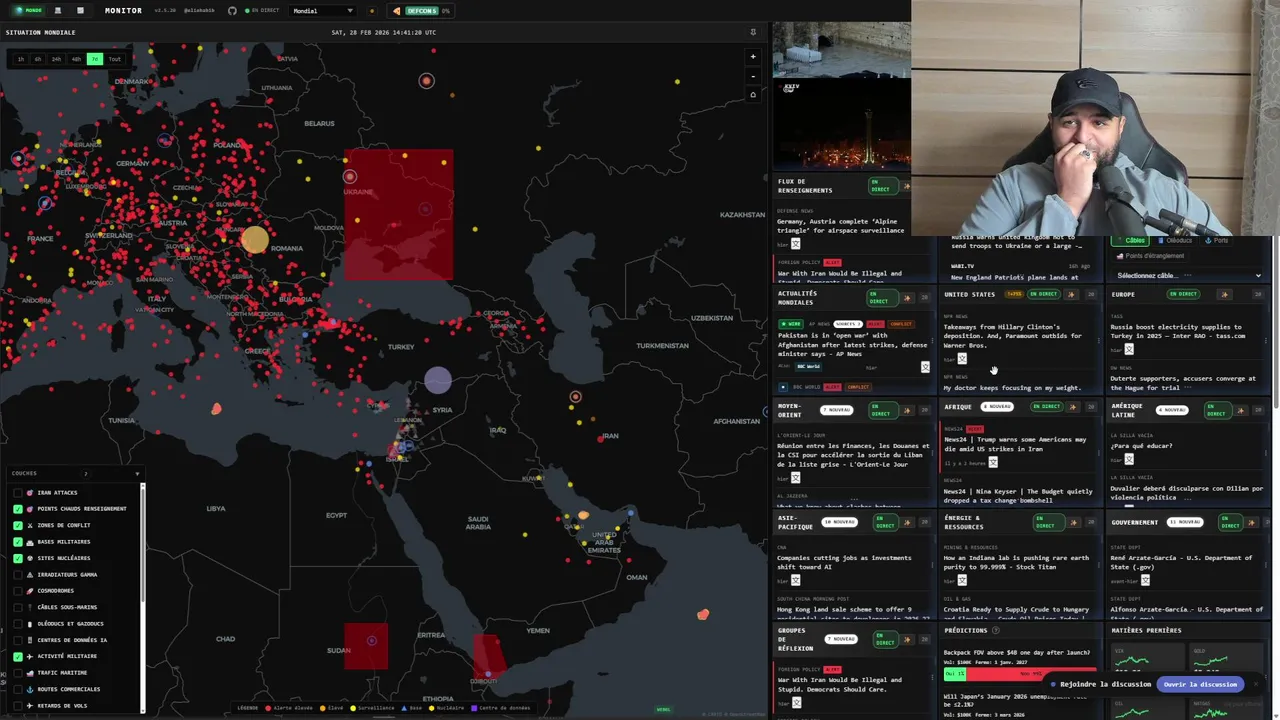Viewport: 1280px width, 720px height.
Task: Click the pin icon on Situation Mondiale panel
Action: [753, 32]
